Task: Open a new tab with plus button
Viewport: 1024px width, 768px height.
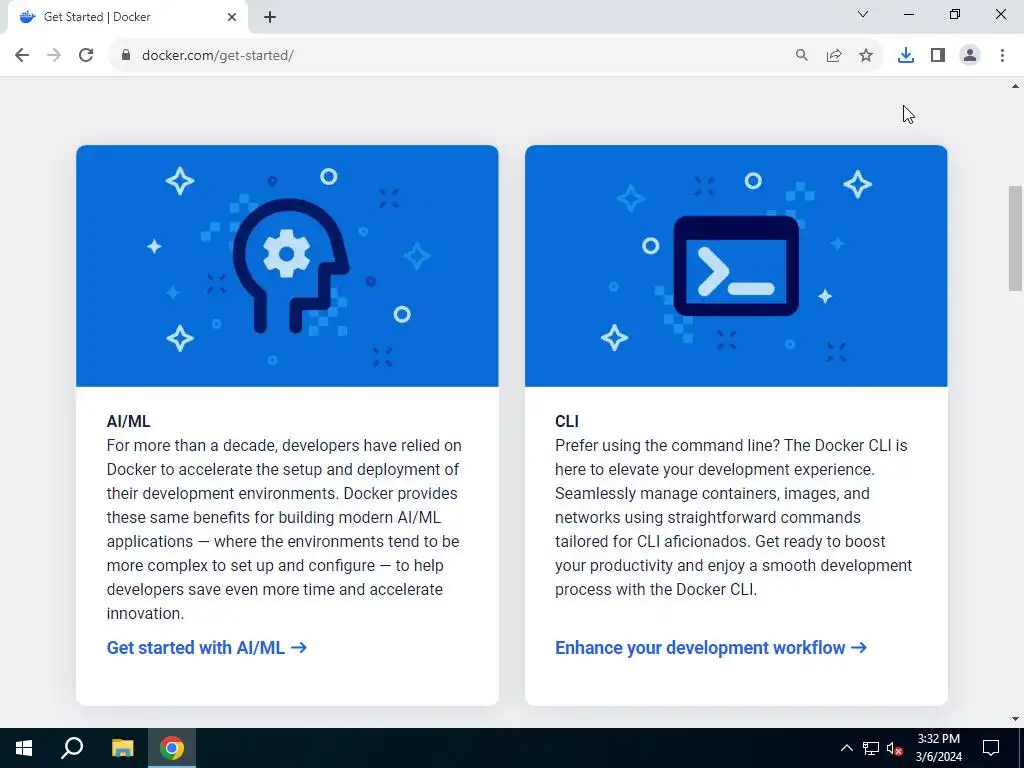Action: (270, 17)
